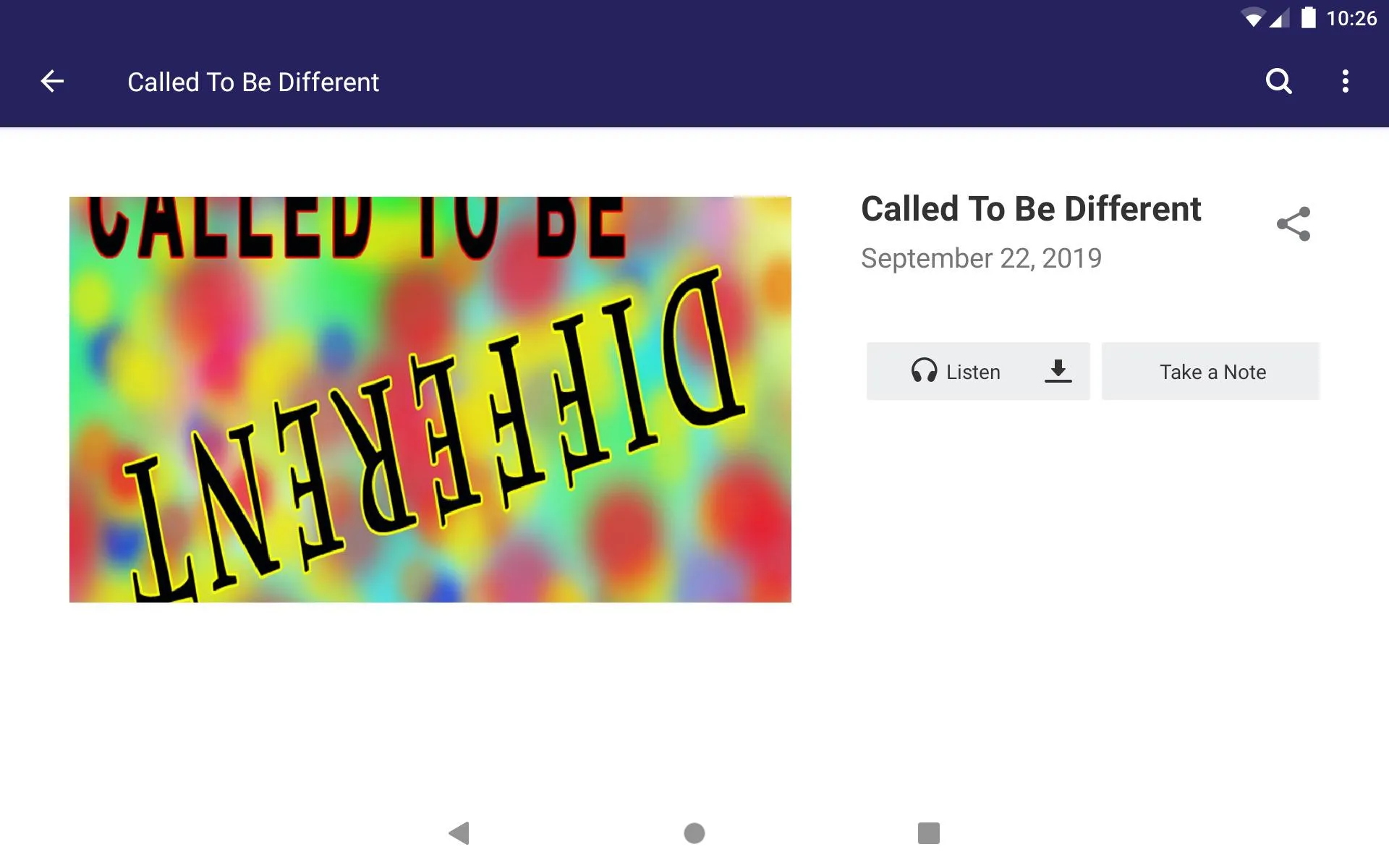This screenshot has width=1389, height=868.
Task: Click the share icon for this sermon
Action: click(x=1293, y=222)
